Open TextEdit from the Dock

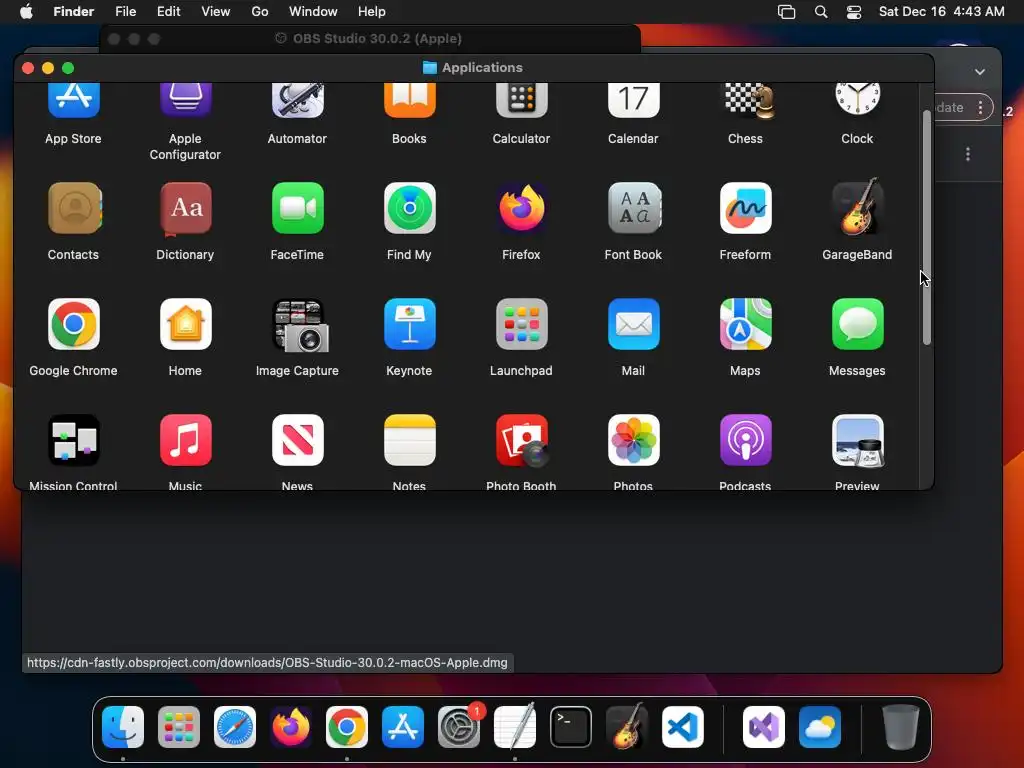click(515, 726)
